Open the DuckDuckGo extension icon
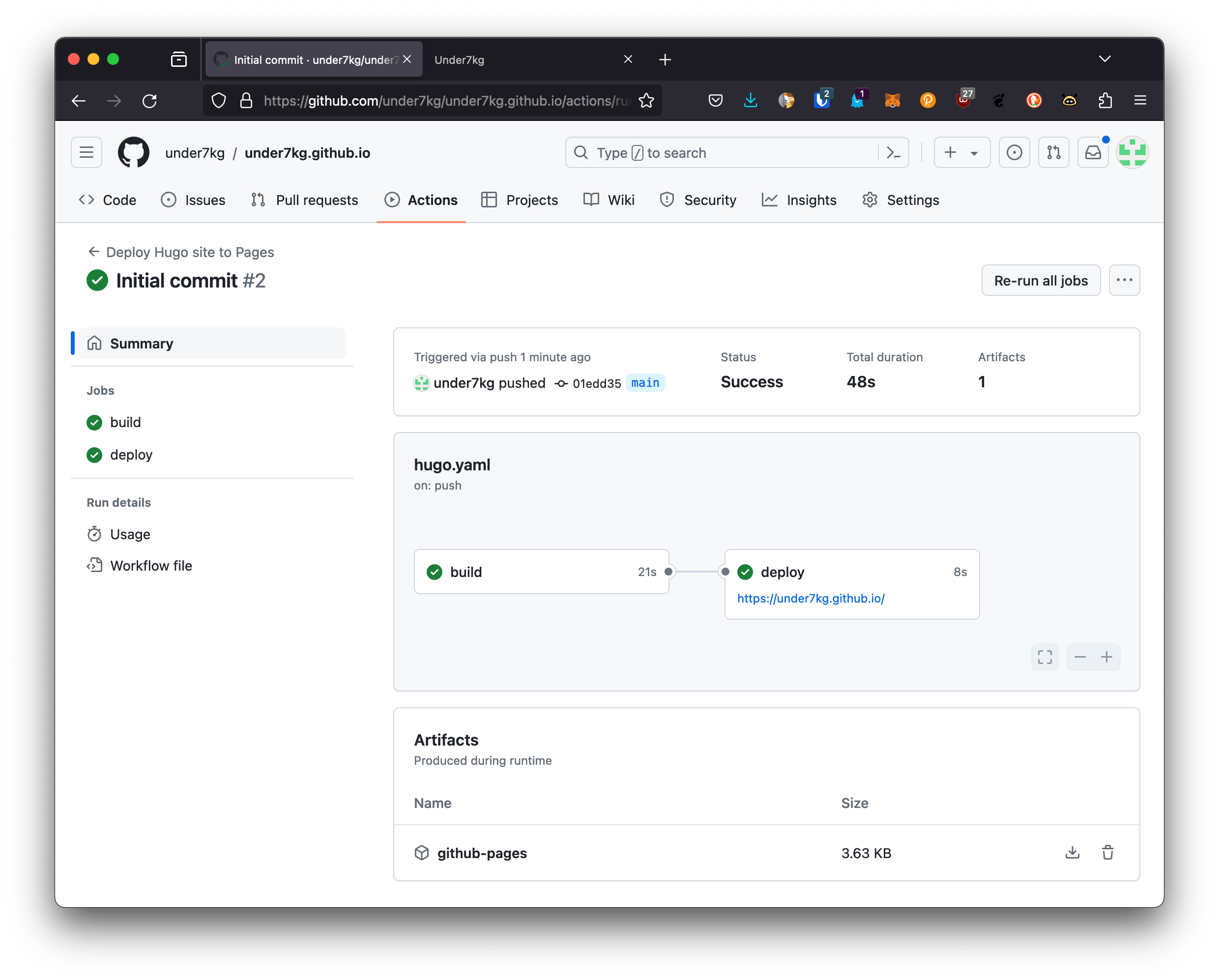The height and width of the screenshot is (980, 1219). pos(1034,101)
